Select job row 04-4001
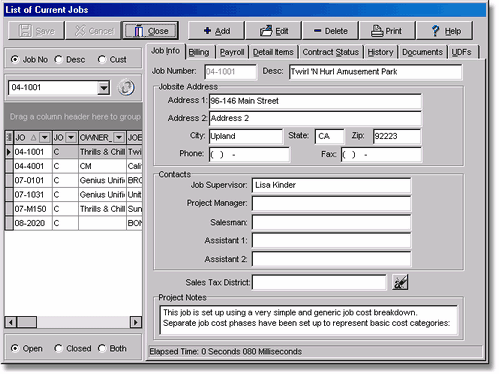Image resolution: width=499 pixels, height=374 pixels. [x=73, y=166]
